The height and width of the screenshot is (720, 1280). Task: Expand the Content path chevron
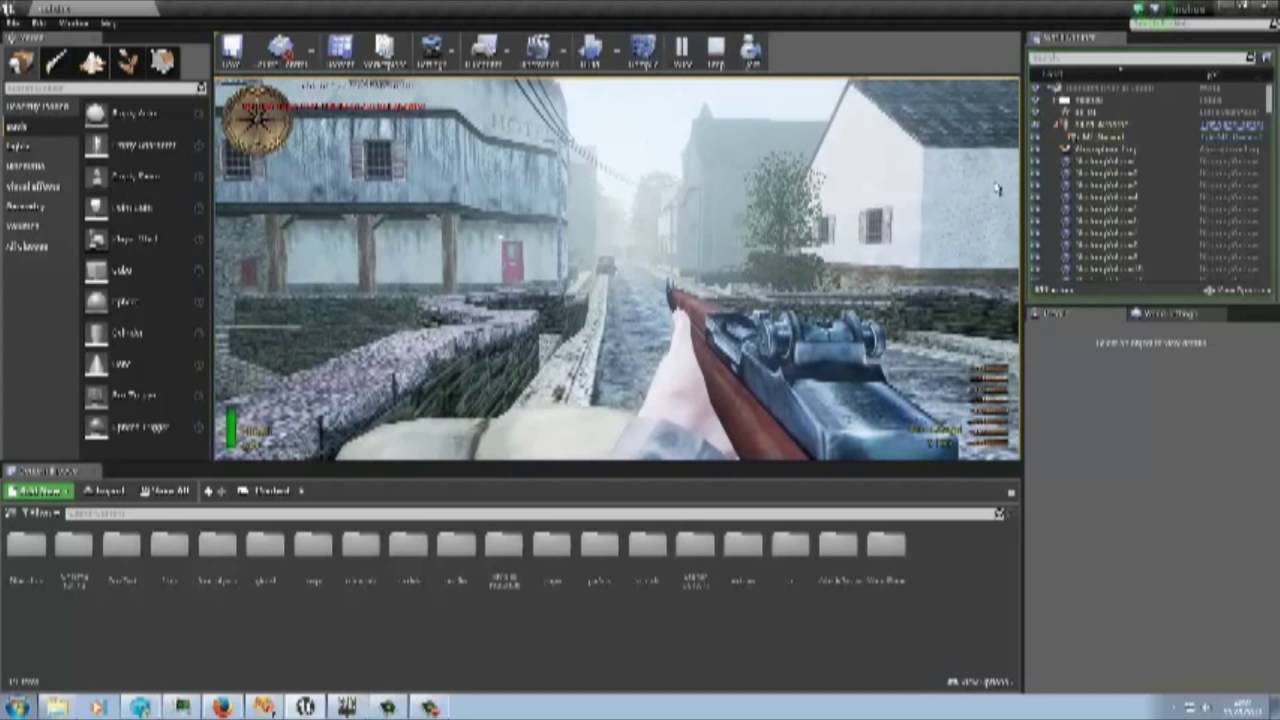pos(301,491)
